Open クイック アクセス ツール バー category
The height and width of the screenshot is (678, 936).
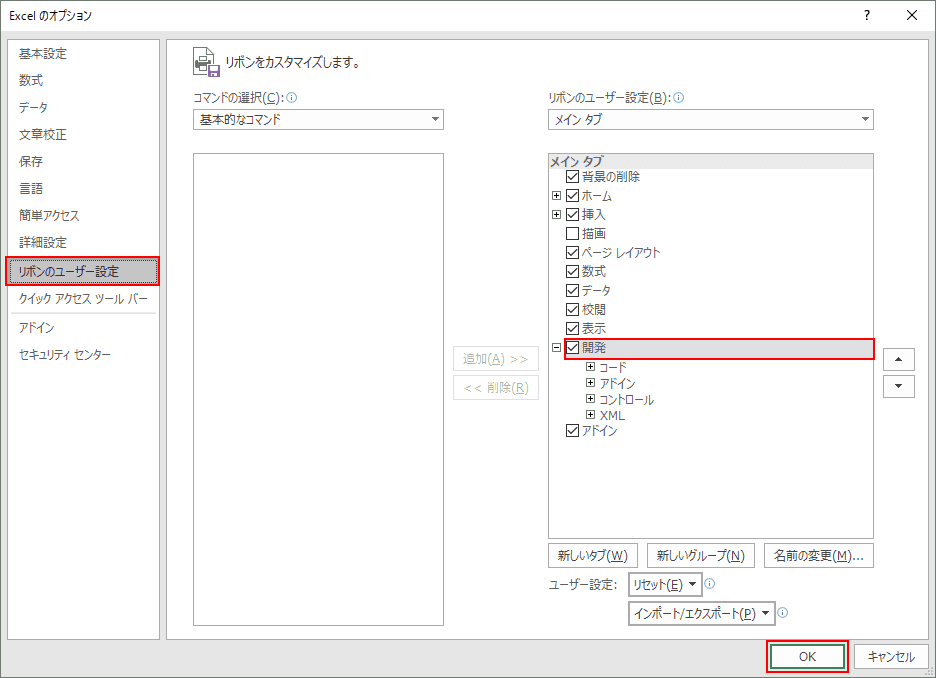coord(83,298)
